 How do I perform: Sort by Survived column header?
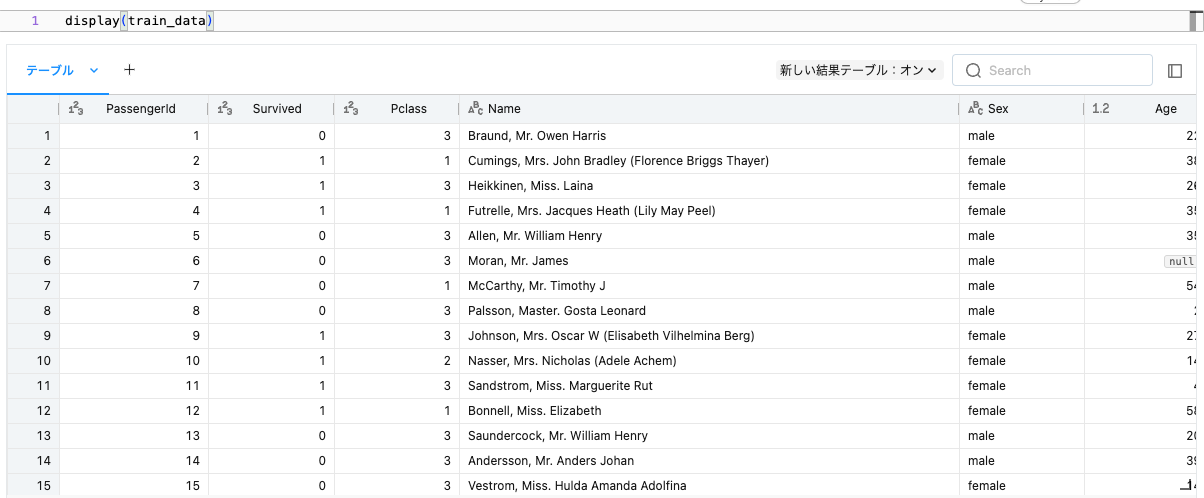click(277, 109)
